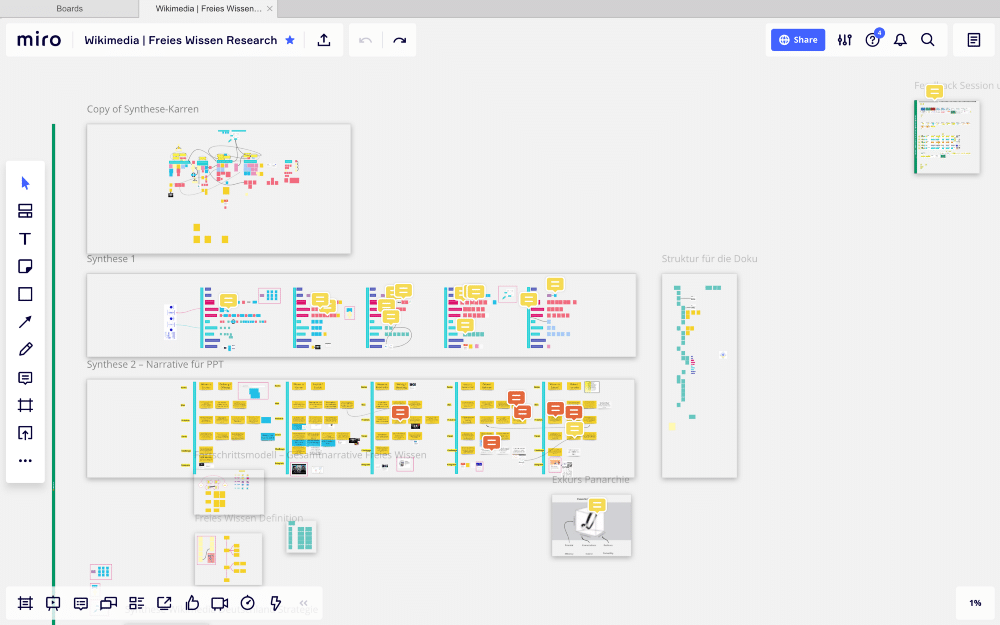Select the cursor tool in left toolbar
The width and height of the screenshot is (1000, 625).
(x=26, y=184)
